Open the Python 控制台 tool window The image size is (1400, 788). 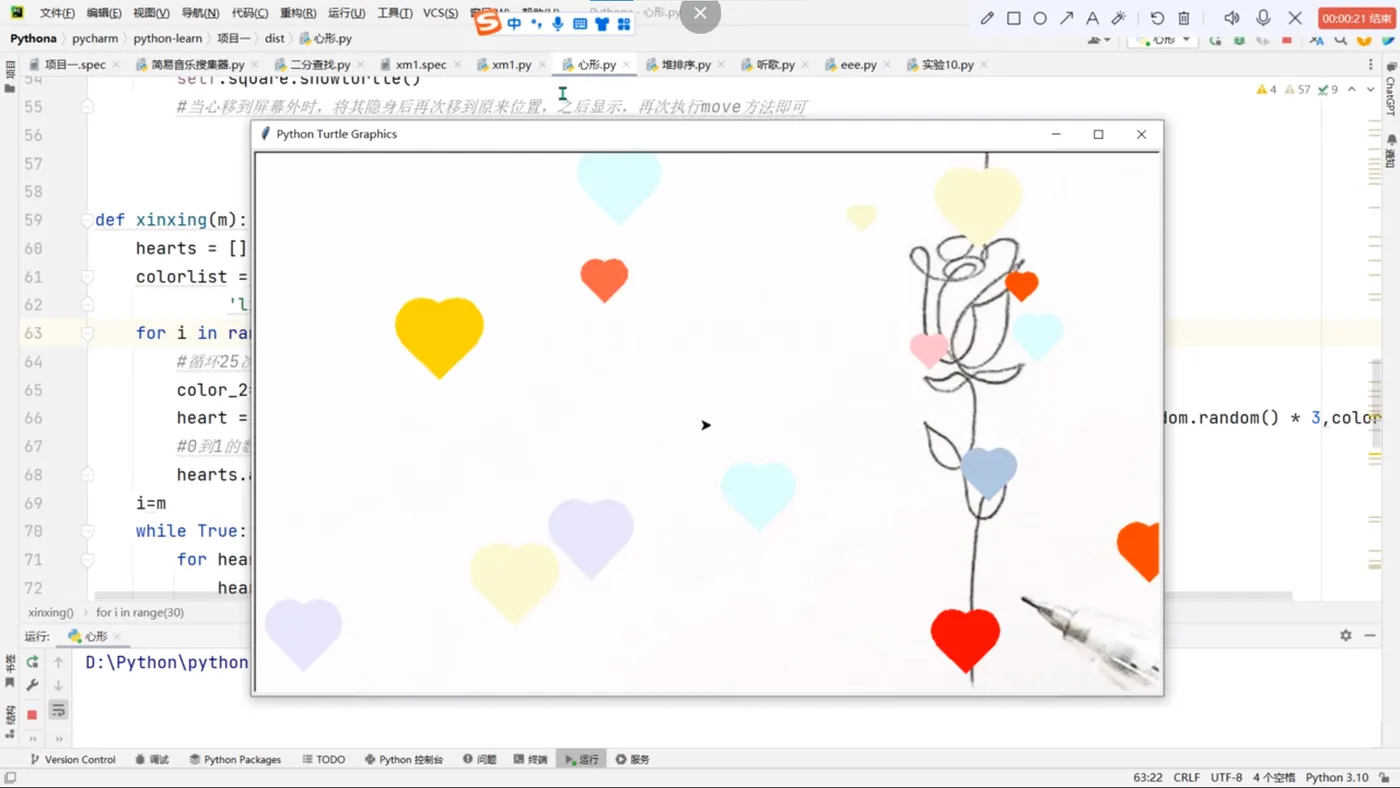(404, 760)
